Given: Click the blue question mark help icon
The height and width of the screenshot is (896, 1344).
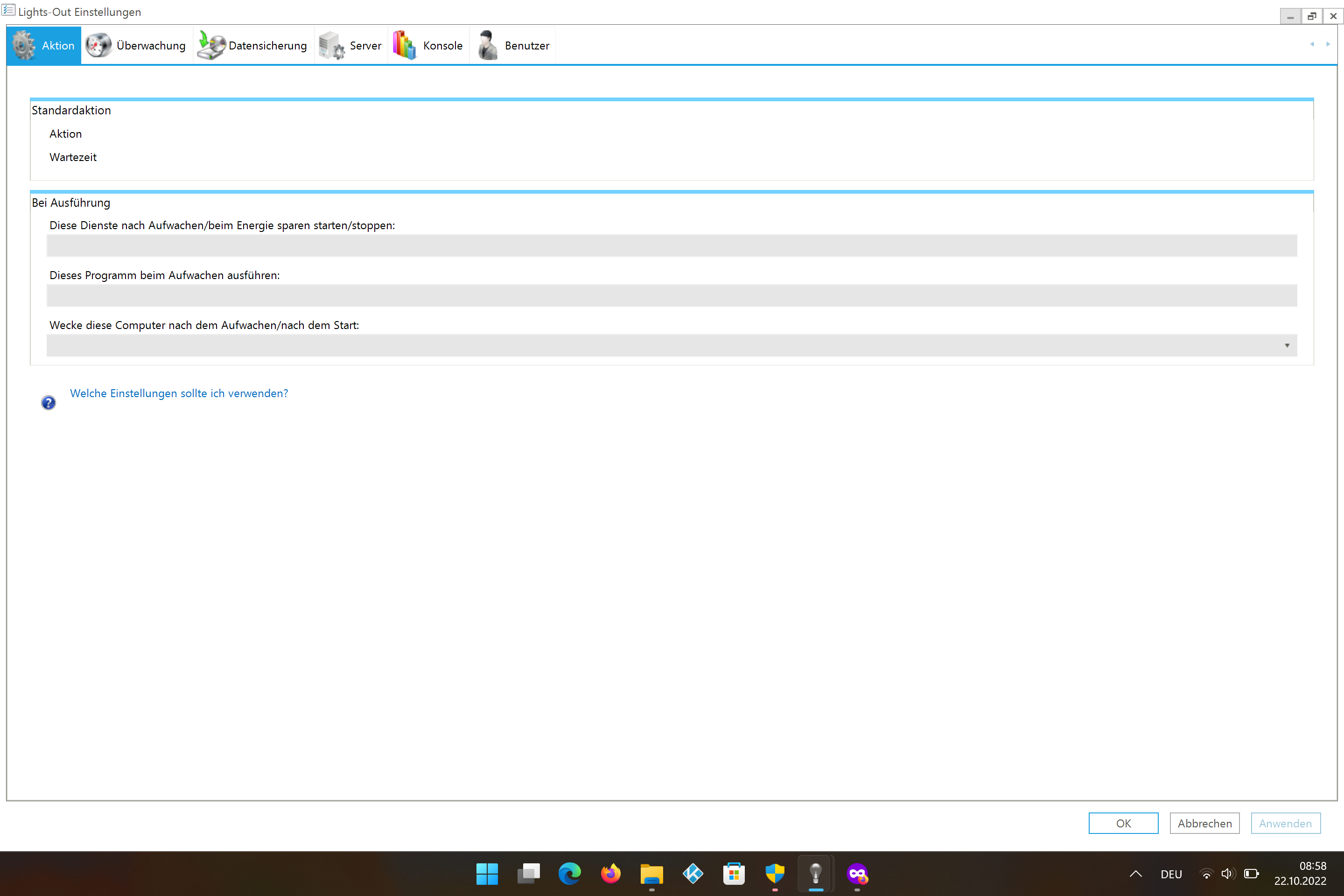Looking at the screenshot, I should click(48, 402).
